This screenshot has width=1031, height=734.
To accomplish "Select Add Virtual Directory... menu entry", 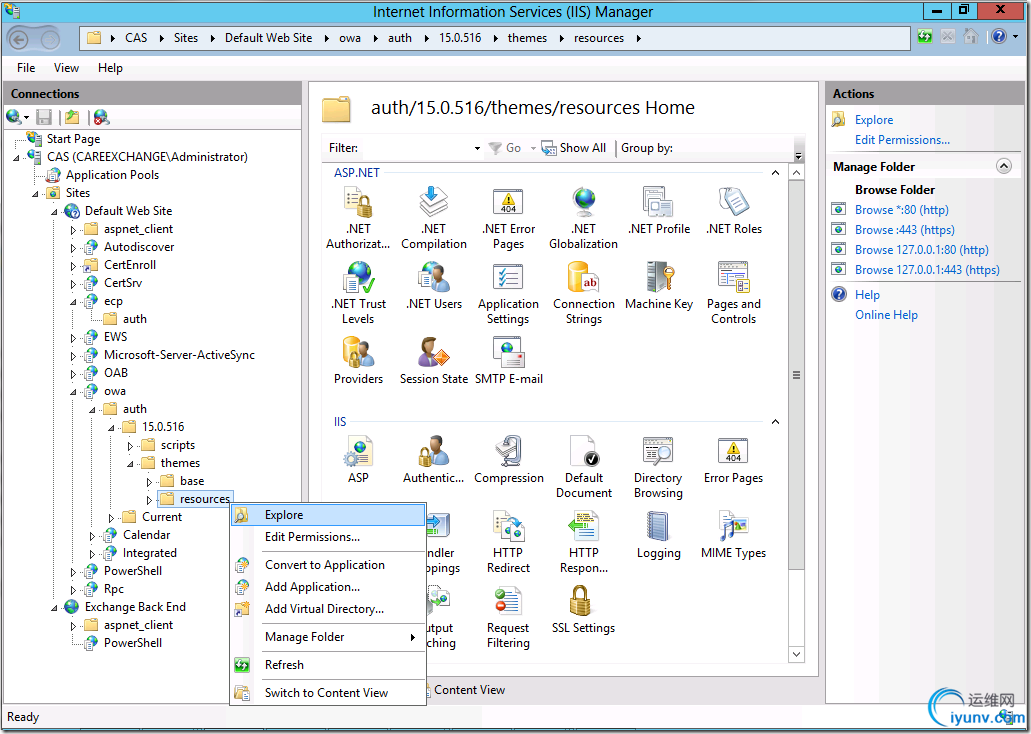I will 327,609.
